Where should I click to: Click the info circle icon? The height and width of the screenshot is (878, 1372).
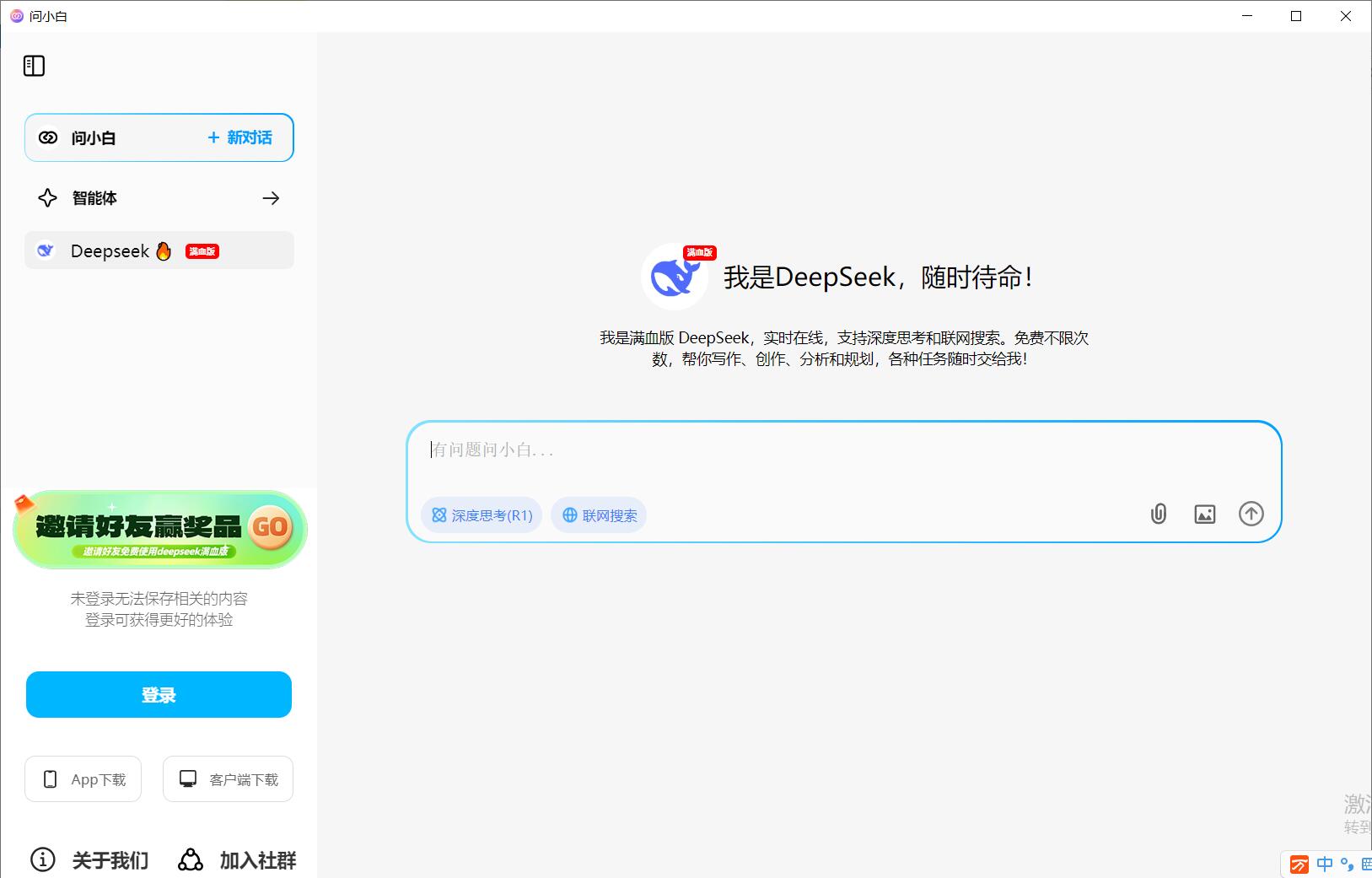click(x=43, y=859)
